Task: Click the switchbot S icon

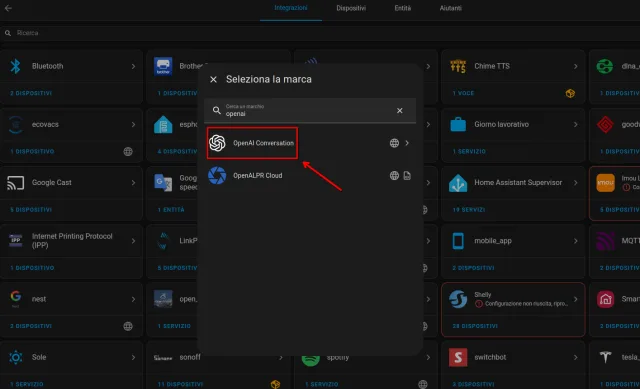Action: coord(458,358)
